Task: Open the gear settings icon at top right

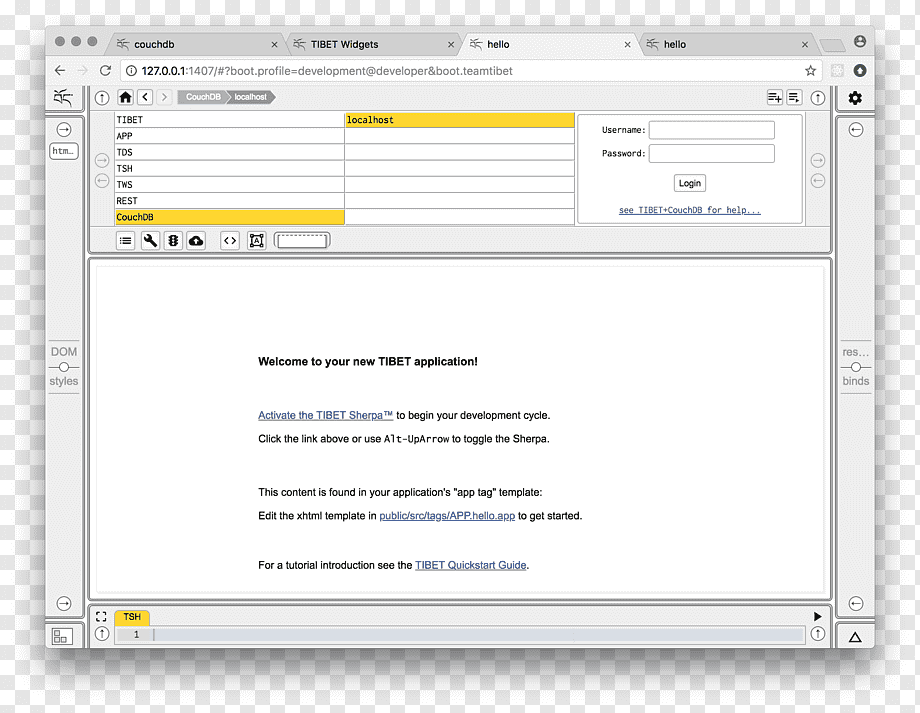Action: tap(855, 98)
